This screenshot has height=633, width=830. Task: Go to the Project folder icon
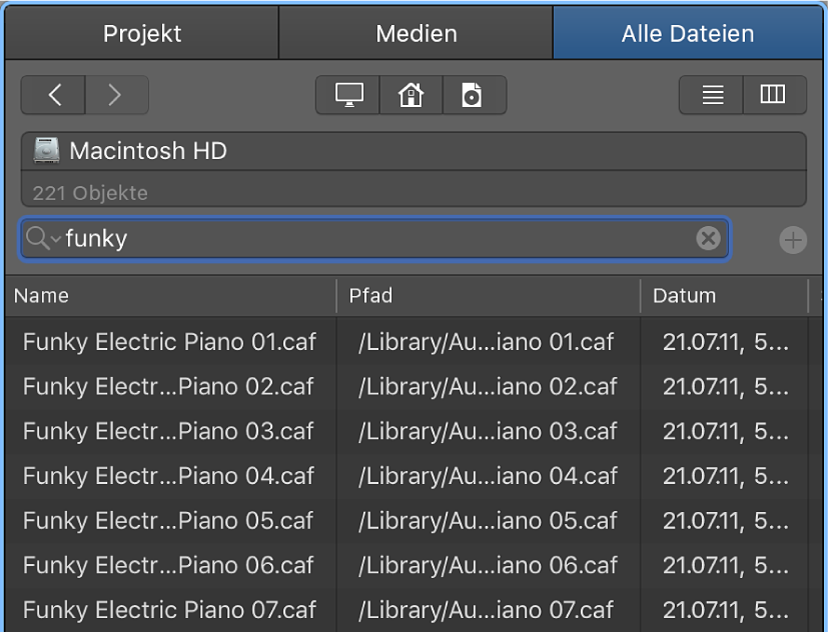pos(472,95)
